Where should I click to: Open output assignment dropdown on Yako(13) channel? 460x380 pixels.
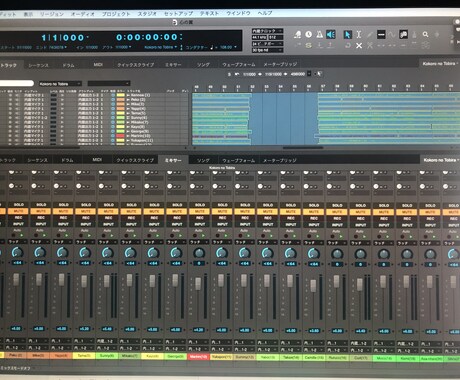[268, 349]
